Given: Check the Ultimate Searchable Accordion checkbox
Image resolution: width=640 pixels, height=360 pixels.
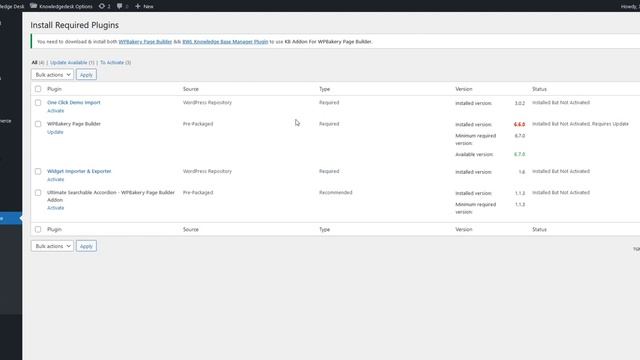Looking at the screenshot, I should 38,192.
